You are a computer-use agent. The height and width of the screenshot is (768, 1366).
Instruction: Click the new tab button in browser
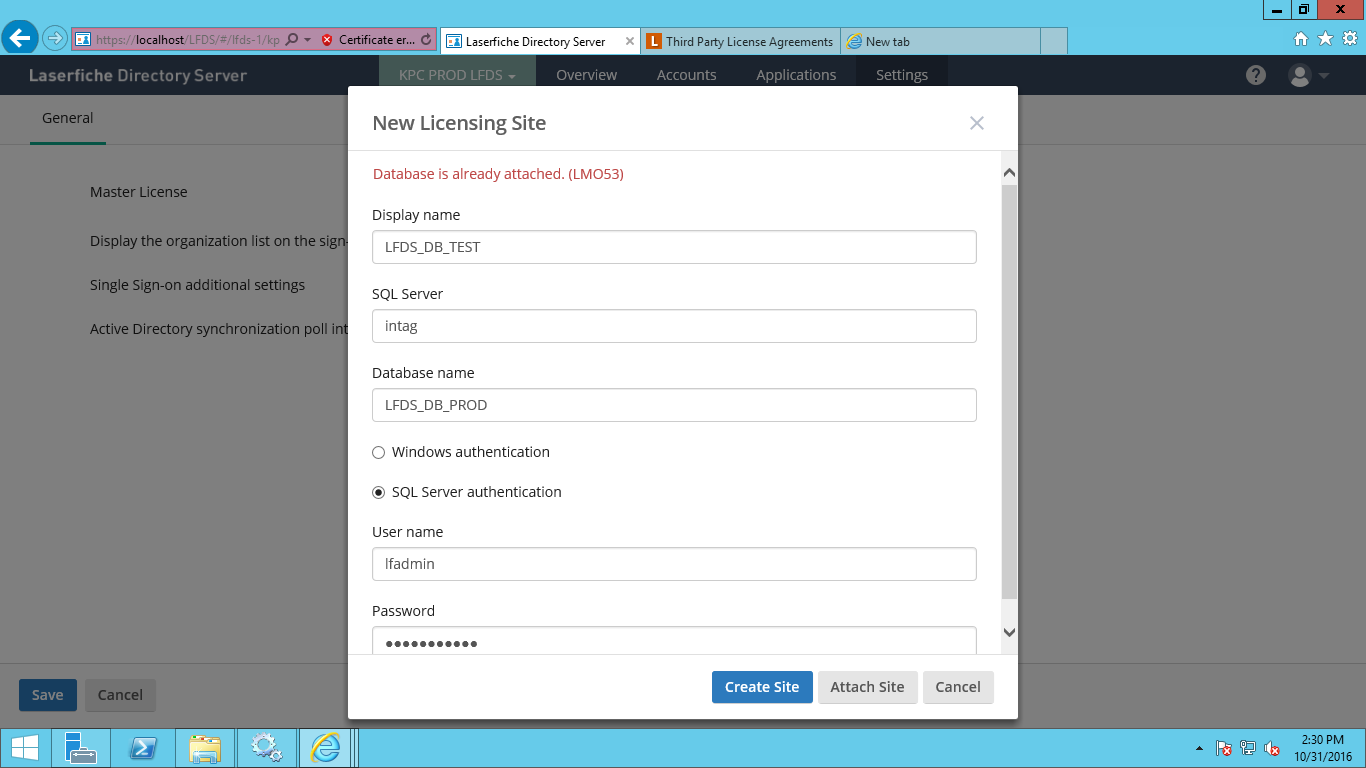(1054, 41)
